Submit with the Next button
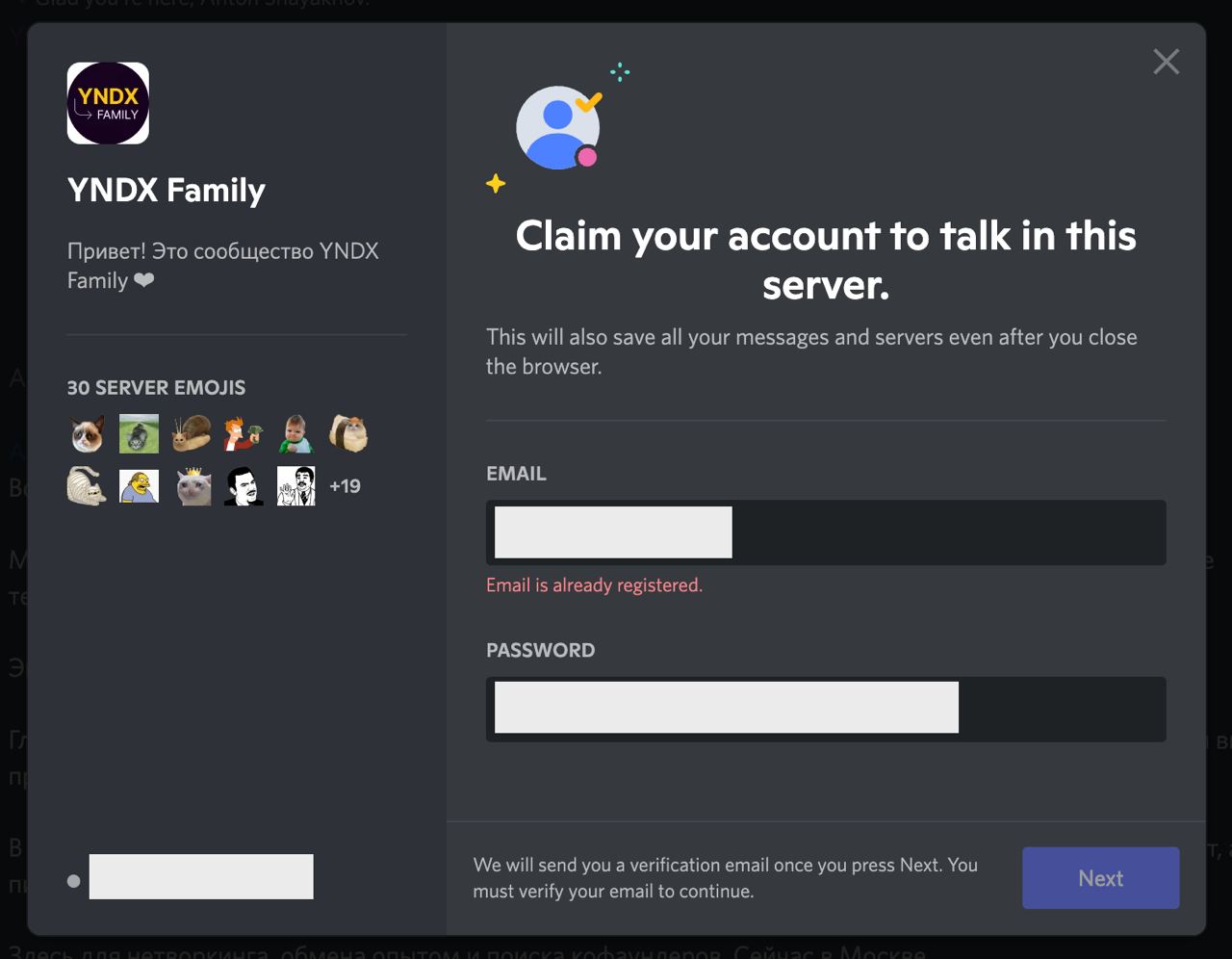Viewport: 1232px width, 959px height. [1100, 878]
